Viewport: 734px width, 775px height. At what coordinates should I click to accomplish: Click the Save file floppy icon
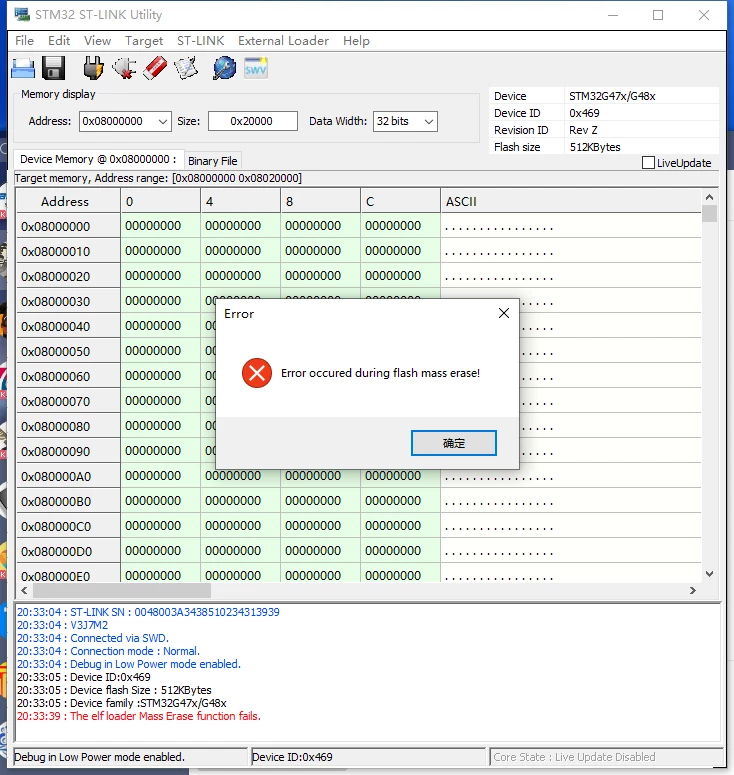pyautogui.click(x=53, y=68)
